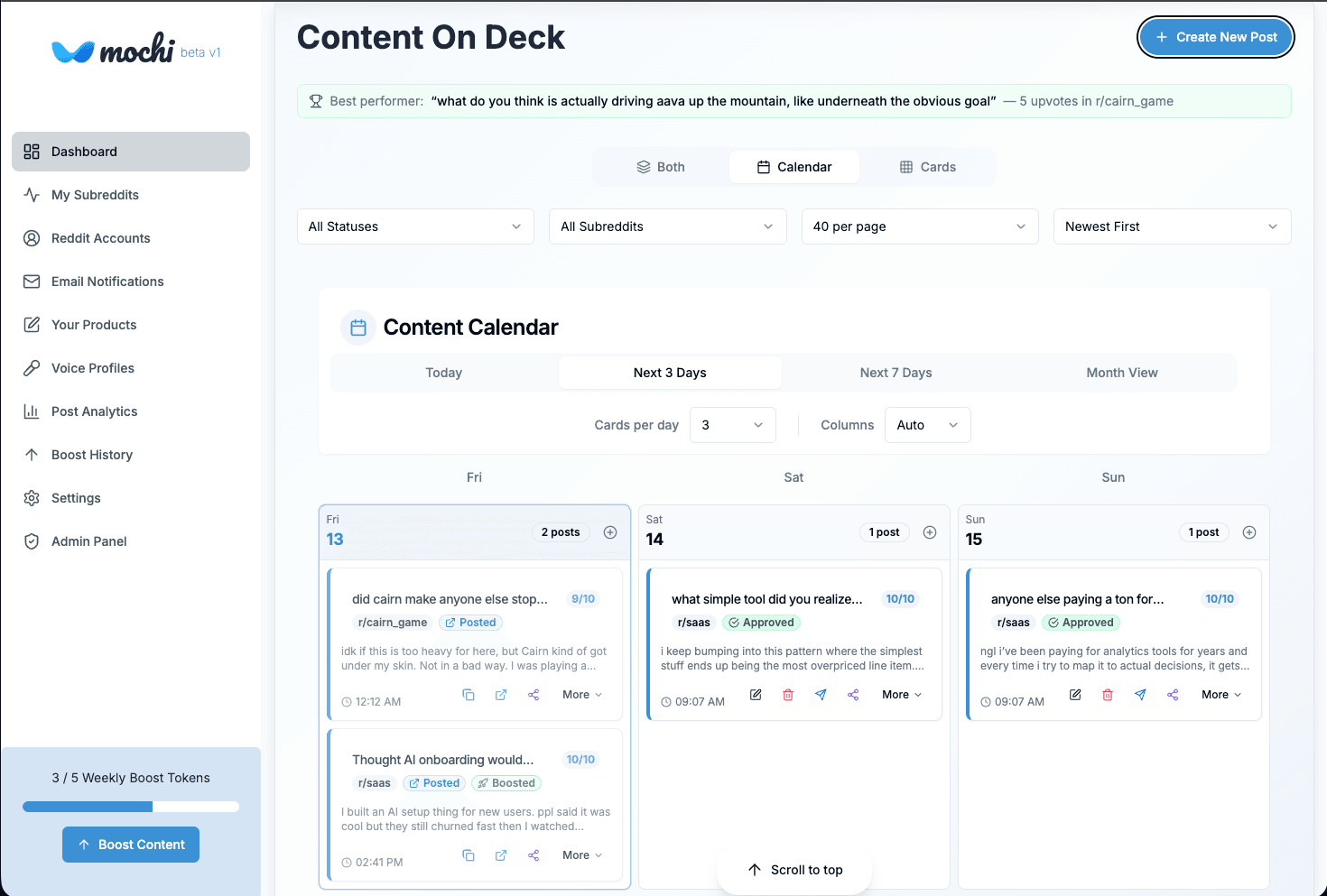
Task: Expand More options on Saturday's post
Action: tap(900, 694)
